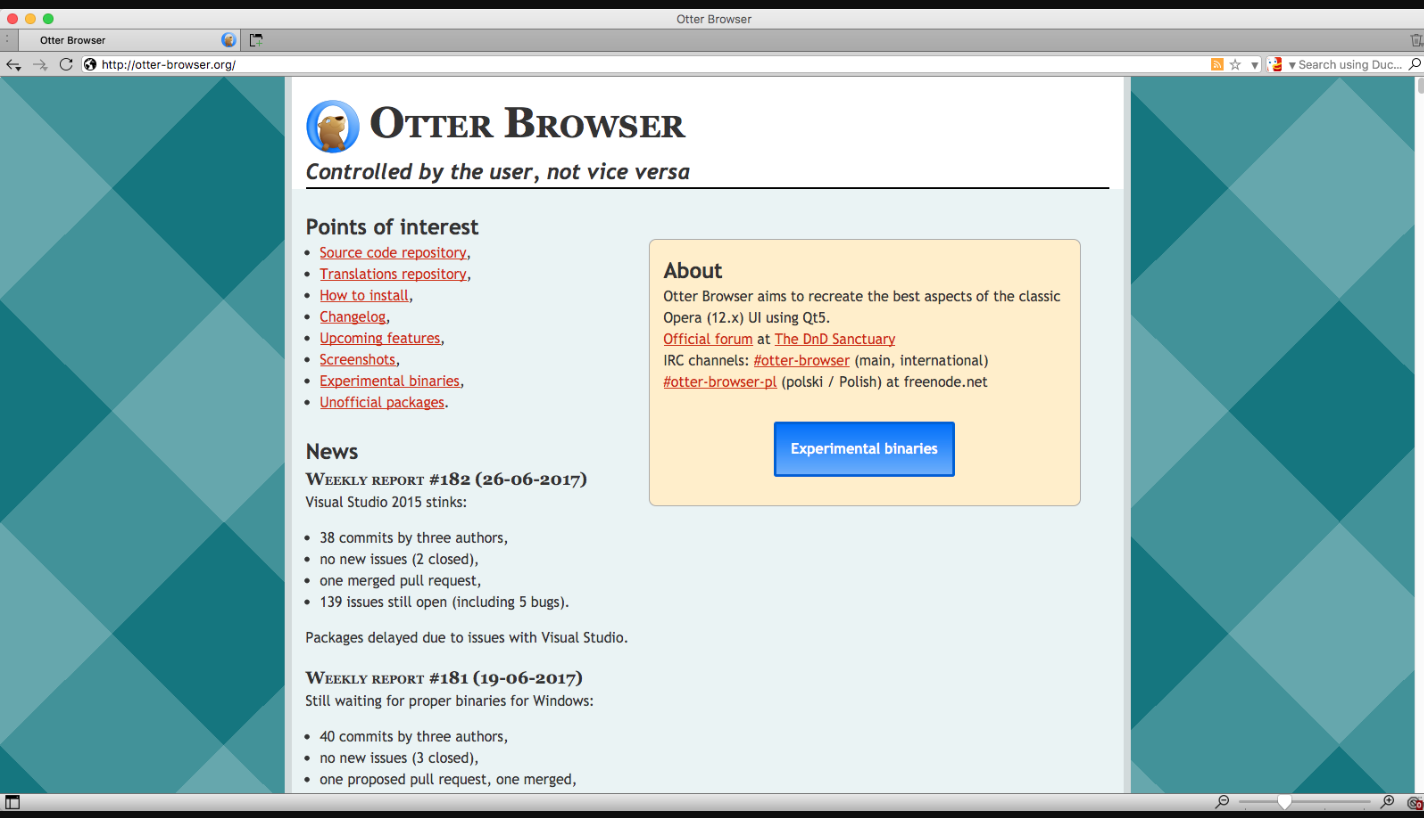The width and height of the screenshot is (1424, 818).
Task: Go forward using the forward arrow
Action: [40, 64]
